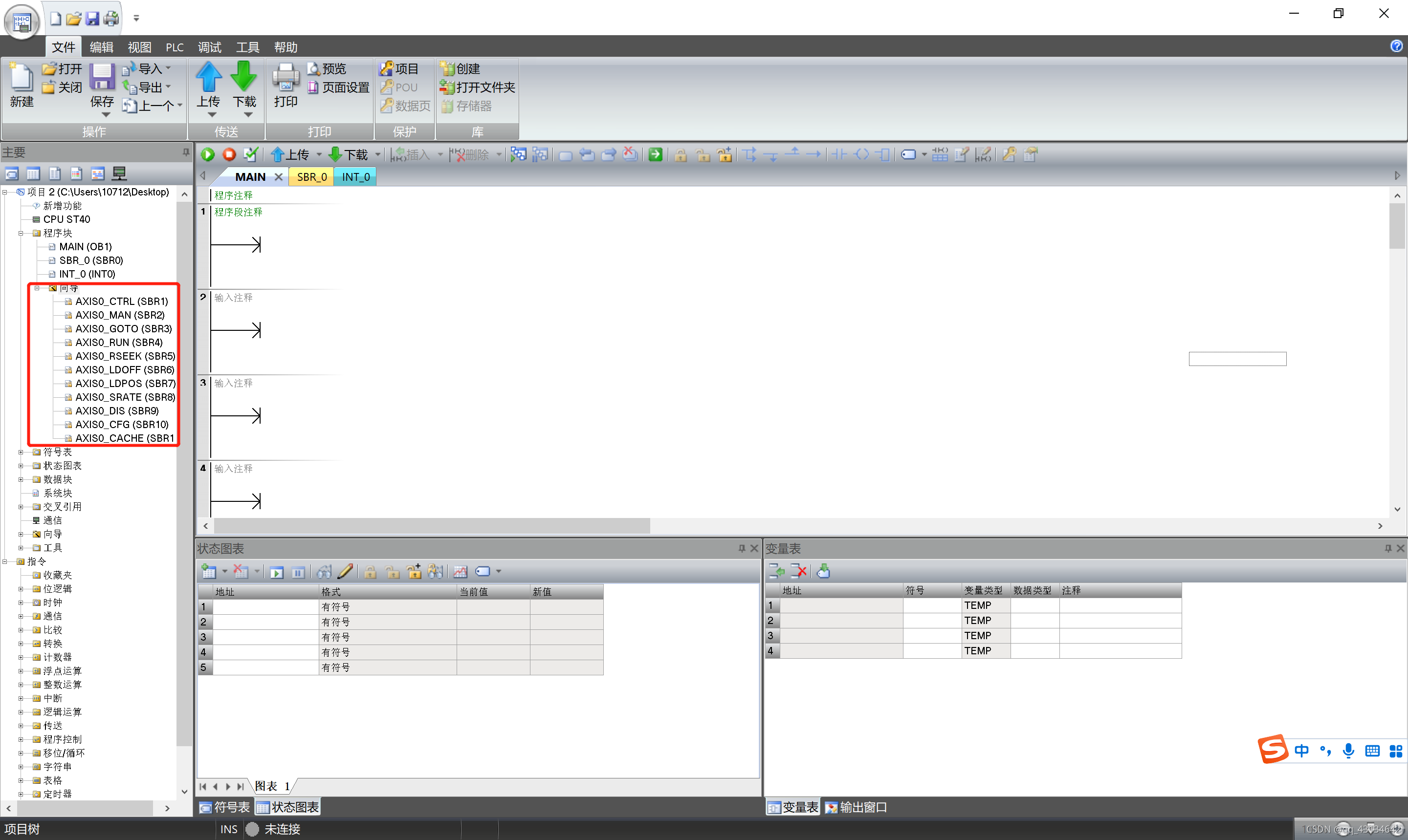This screenshot has width=1408, height=840.
Task: Pin the 变量表 panel
Action: click(x=1388, y=548)
